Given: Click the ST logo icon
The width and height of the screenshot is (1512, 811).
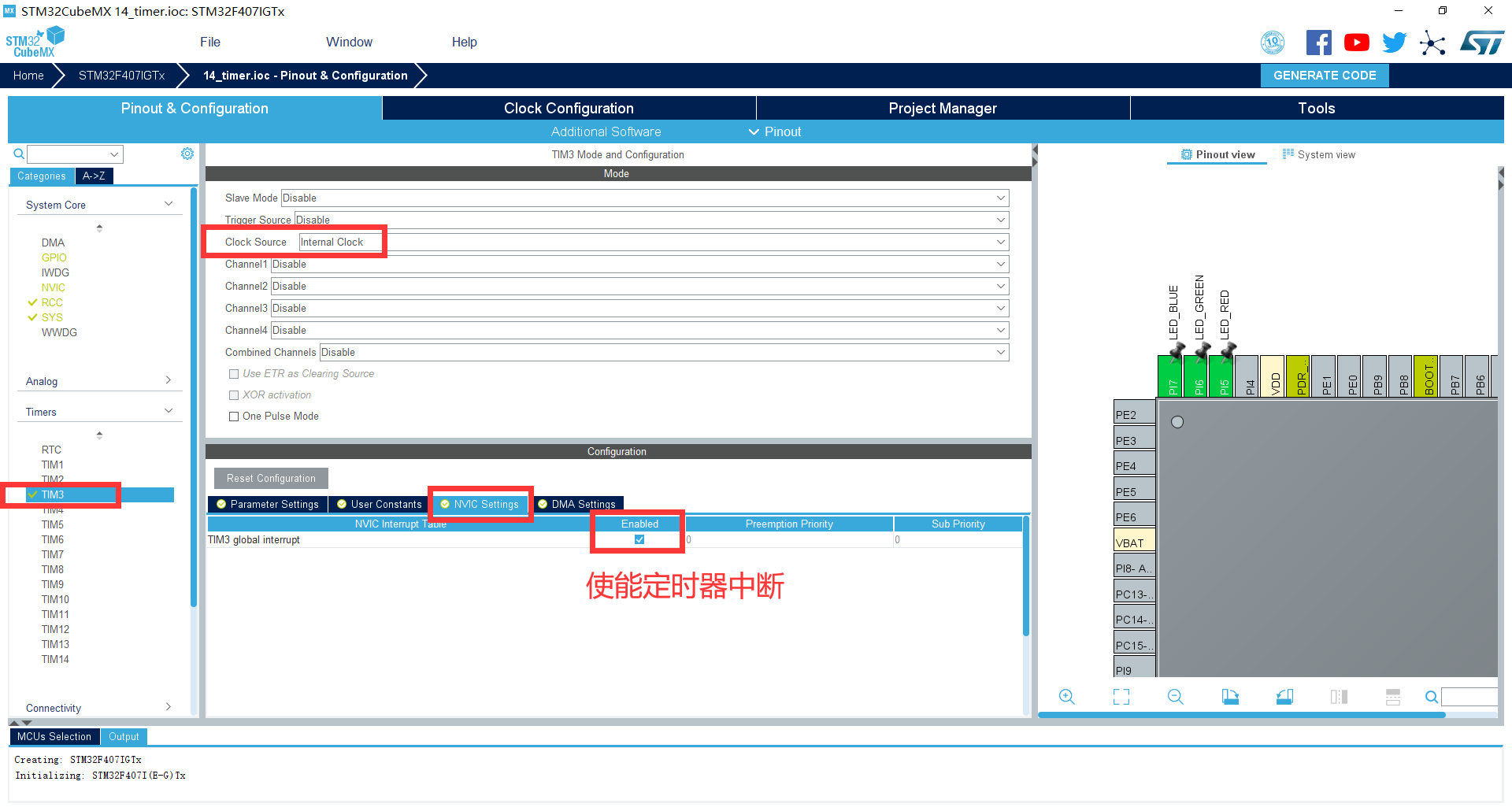Looking at the screenshot, I should tap(1482, 43).
